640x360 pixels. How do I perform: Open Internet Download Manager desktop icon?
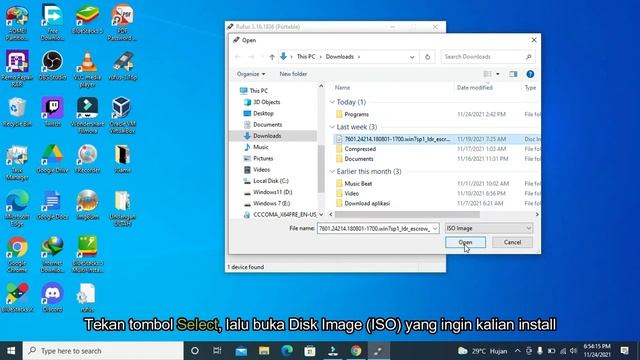tap(52, 255)
